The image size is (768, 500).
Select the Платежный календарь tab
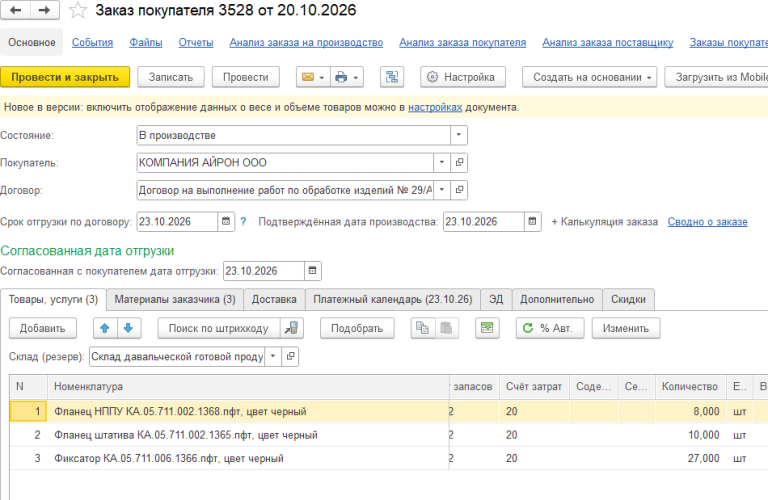[393, 299]
